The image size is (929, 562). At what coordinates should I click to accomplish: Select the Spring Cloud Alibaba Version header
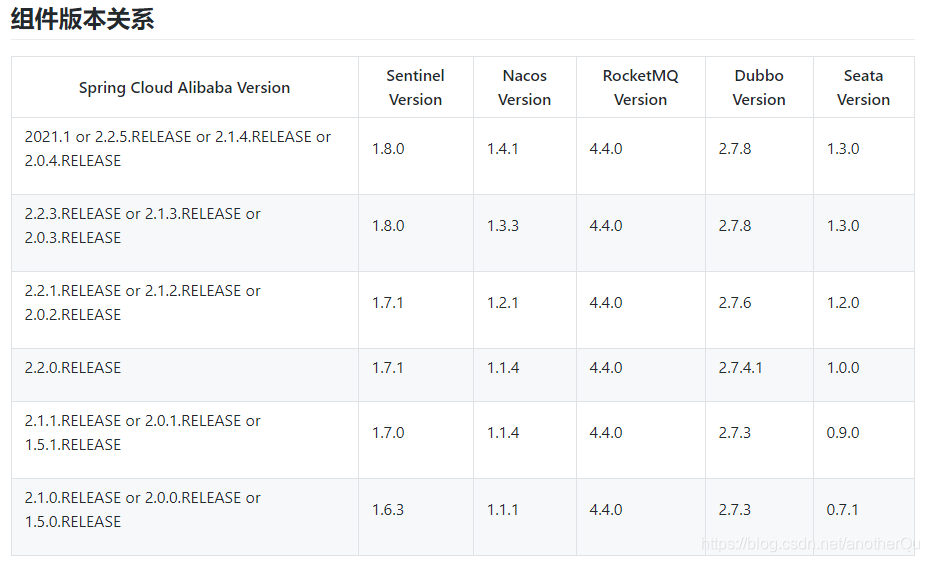pyautogui.click(x=184, y=88)
